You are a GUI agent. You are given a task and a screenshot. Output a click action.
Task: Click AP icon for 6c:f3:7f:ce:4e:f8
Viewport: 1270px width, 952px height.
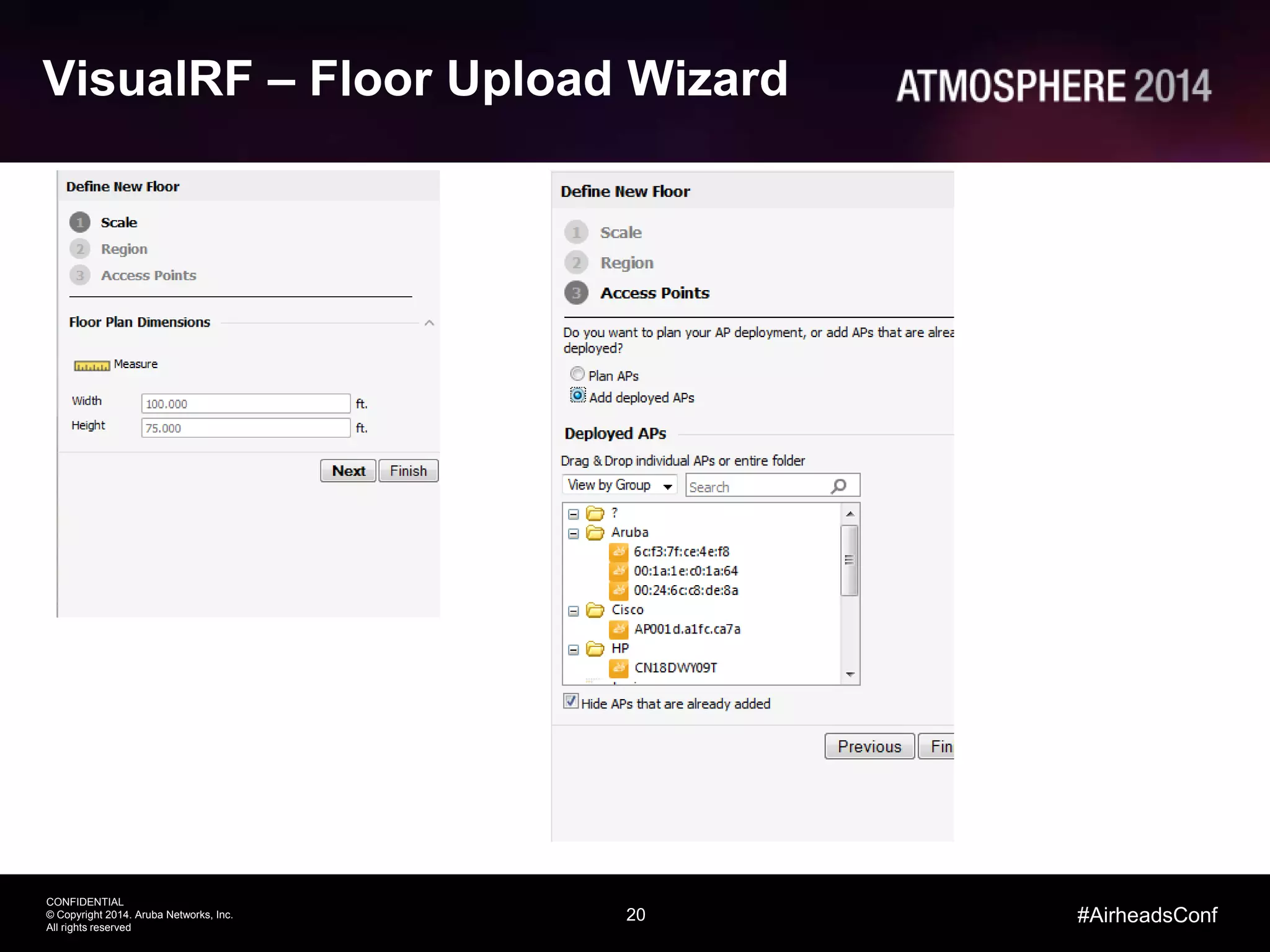click(x=618, y=552)
